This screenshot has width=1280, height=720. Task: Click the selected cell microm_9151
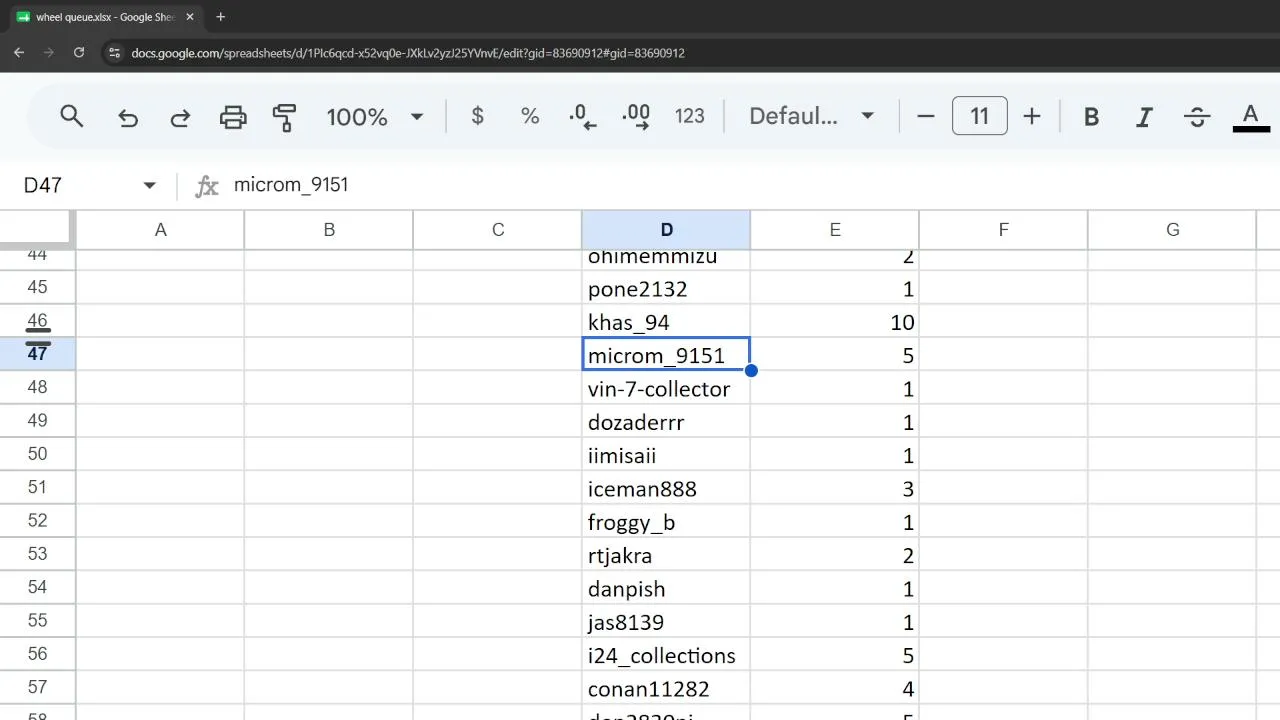[x=666, y=355]
